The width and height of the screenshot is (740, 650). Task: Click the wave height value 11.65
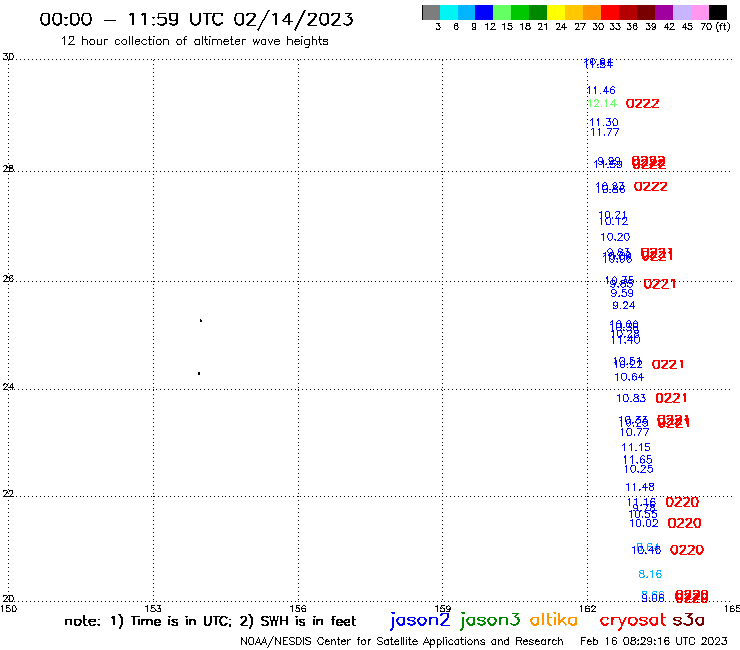coord(638,460)
